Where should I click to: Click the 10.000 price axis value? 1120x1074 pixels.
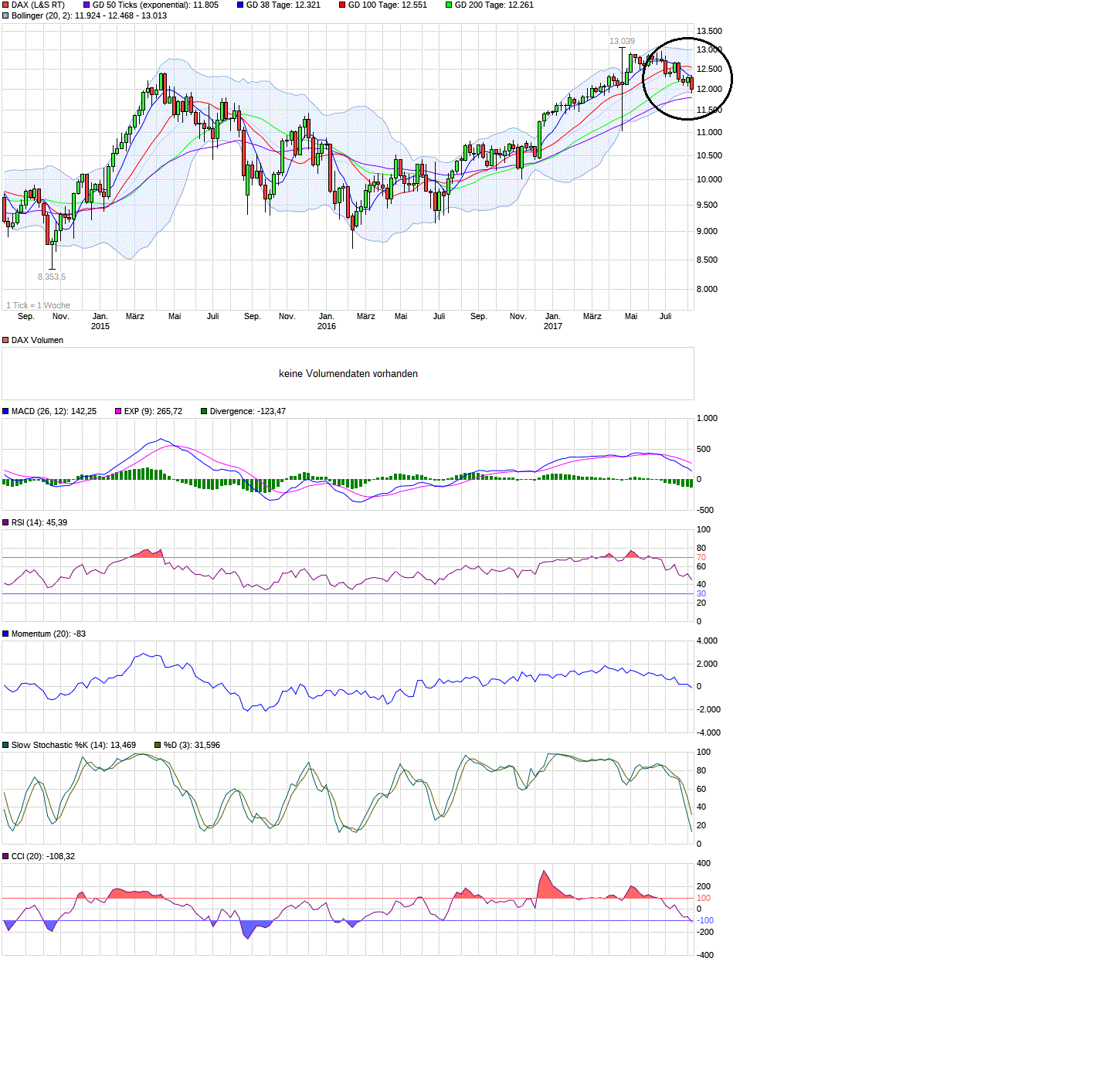click(709, 179)
